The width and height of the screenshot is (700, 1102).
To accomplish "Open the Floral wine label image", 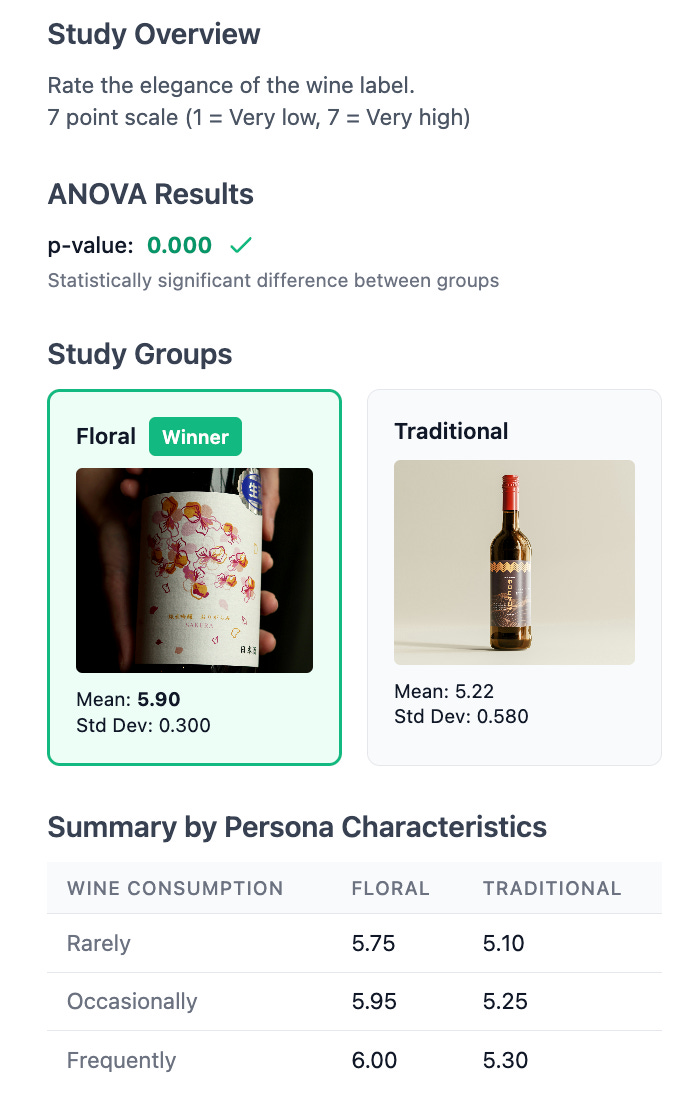I will 194,570.
